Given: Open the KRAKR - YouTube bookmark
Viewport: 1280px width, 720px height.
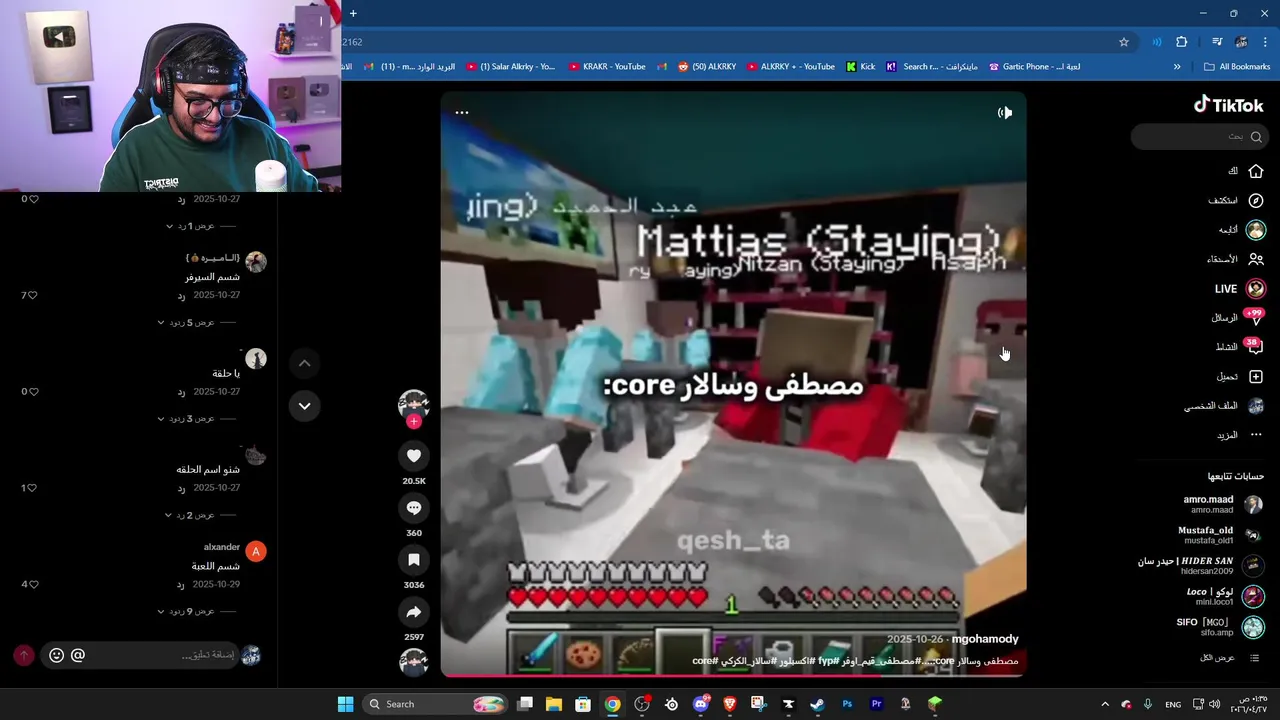Looking at the screenshot, I should pyautogui.click(x=607, y=67).
